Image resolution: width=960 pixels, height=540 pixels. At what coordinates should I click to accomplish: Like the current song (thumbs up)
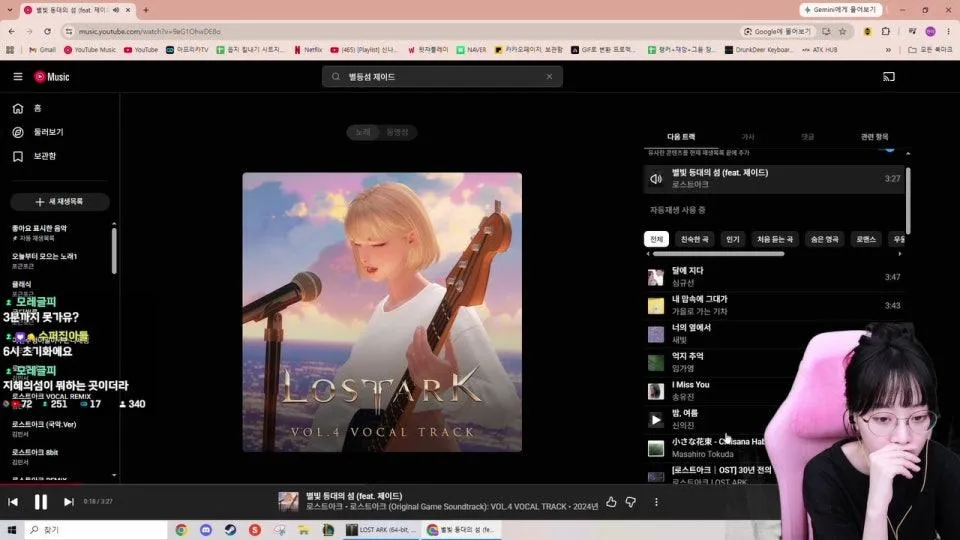[611, 502]
